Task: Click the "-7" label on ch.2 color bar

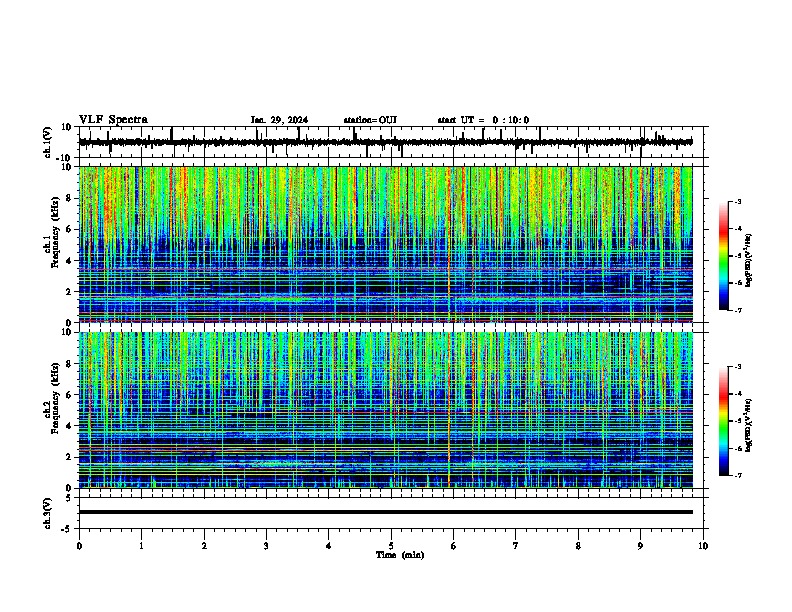Action: coord(738,476)
